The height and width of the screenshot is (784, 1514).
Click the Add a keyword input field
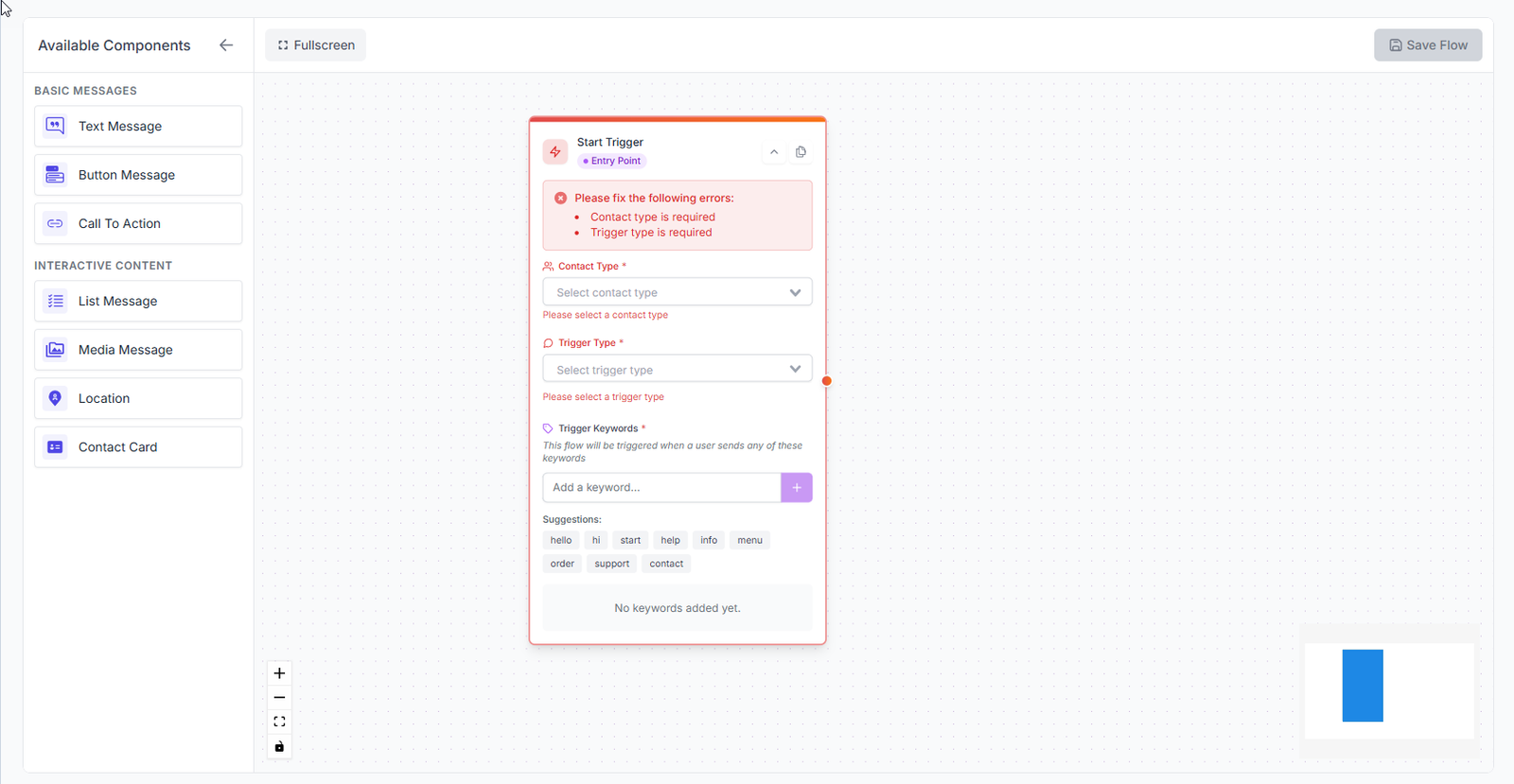coord(660,487)
